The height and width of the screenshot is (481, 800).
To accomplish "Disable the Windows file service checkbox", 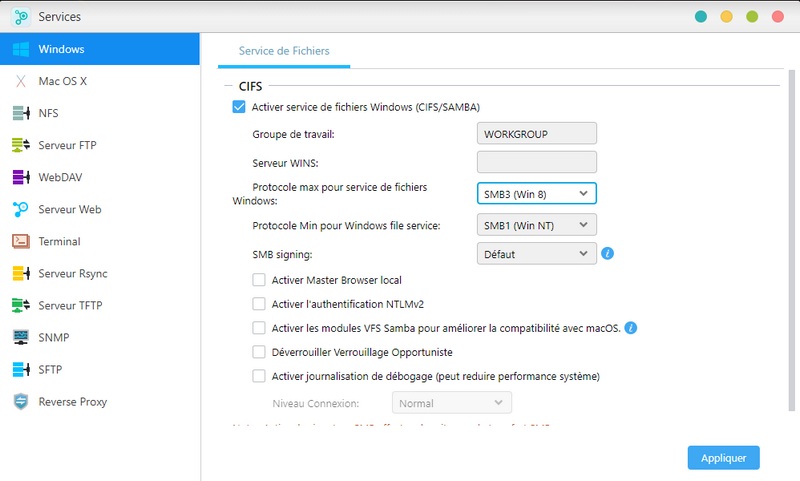I will coord(239,107).
